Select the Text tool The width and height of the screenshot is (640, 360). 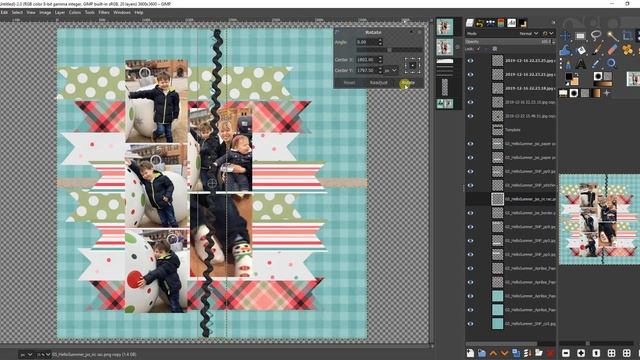pos(580,64)
